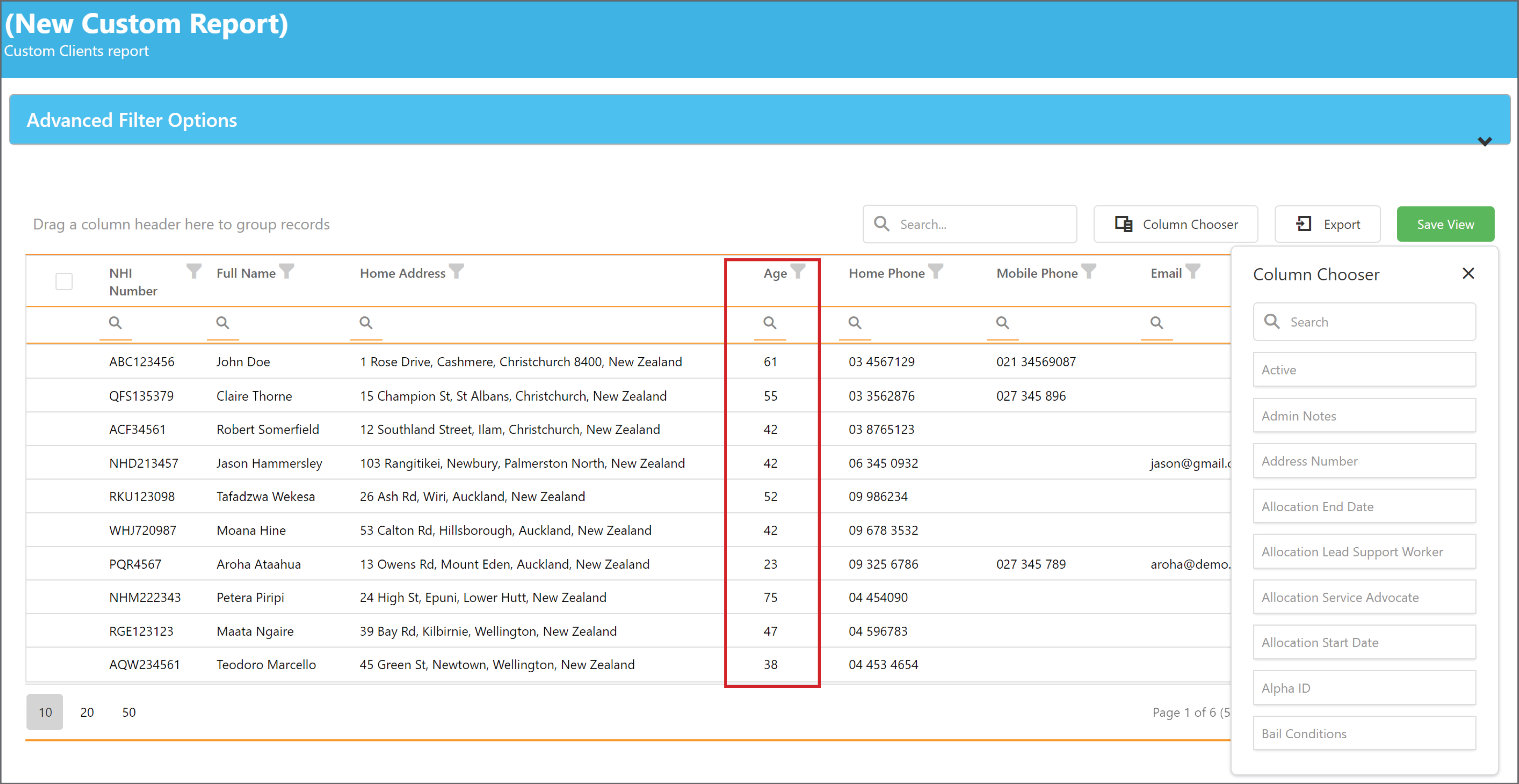Open filter for Home Address column

456,271
